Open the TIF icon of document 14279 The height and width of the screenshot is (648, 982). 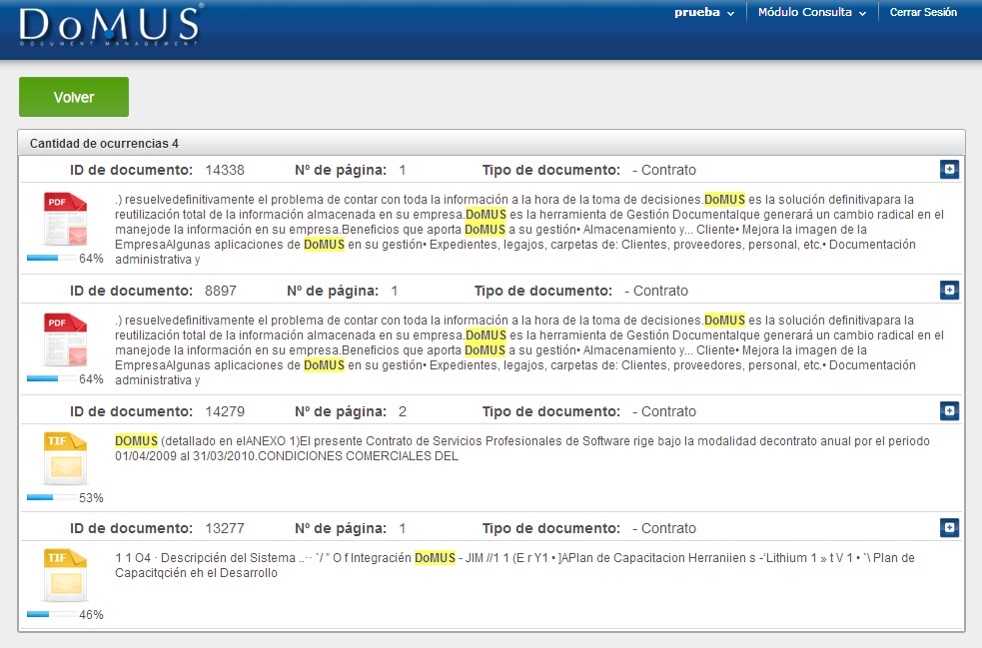65,458
